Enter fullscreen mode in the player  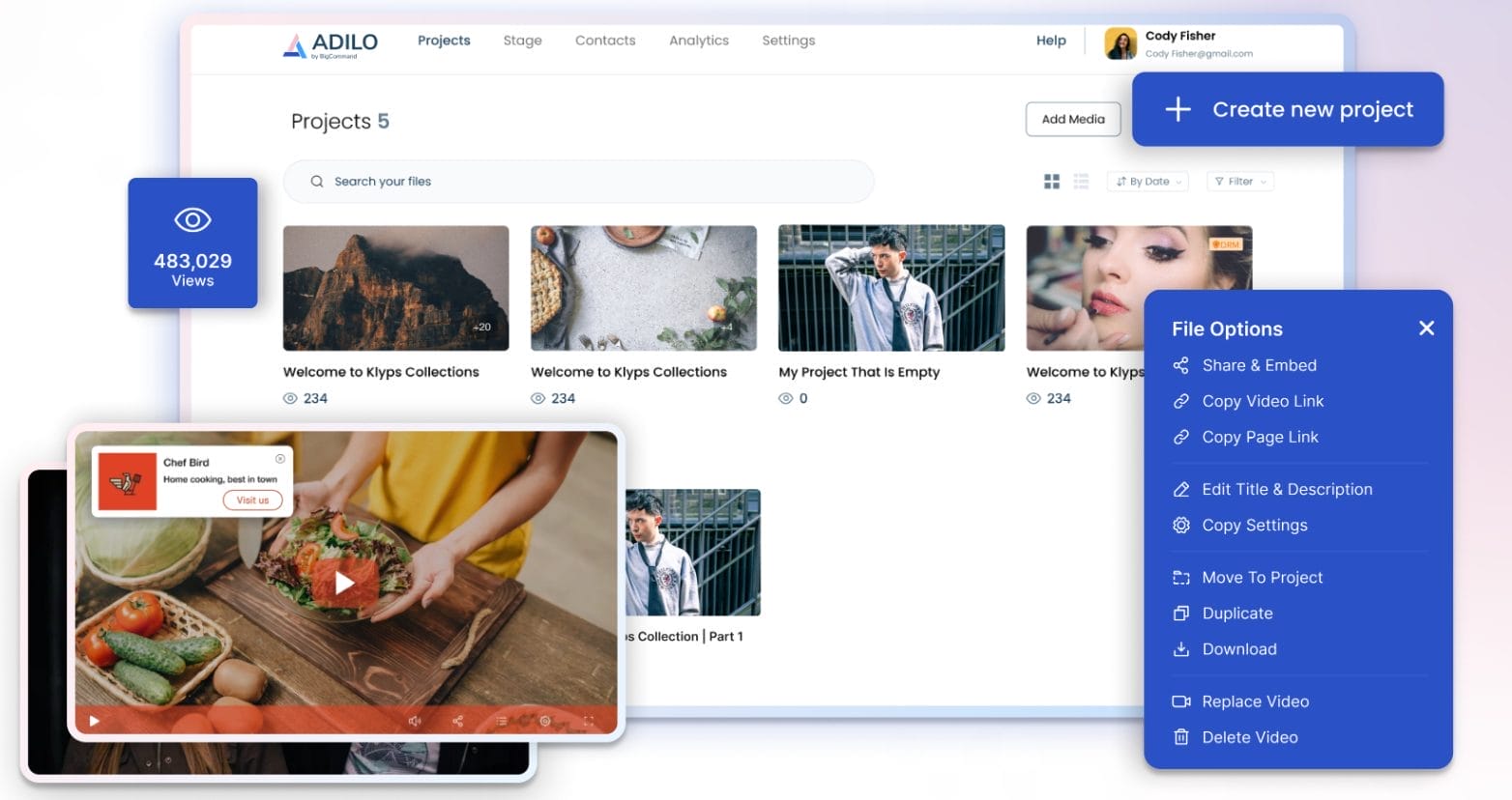589,721
